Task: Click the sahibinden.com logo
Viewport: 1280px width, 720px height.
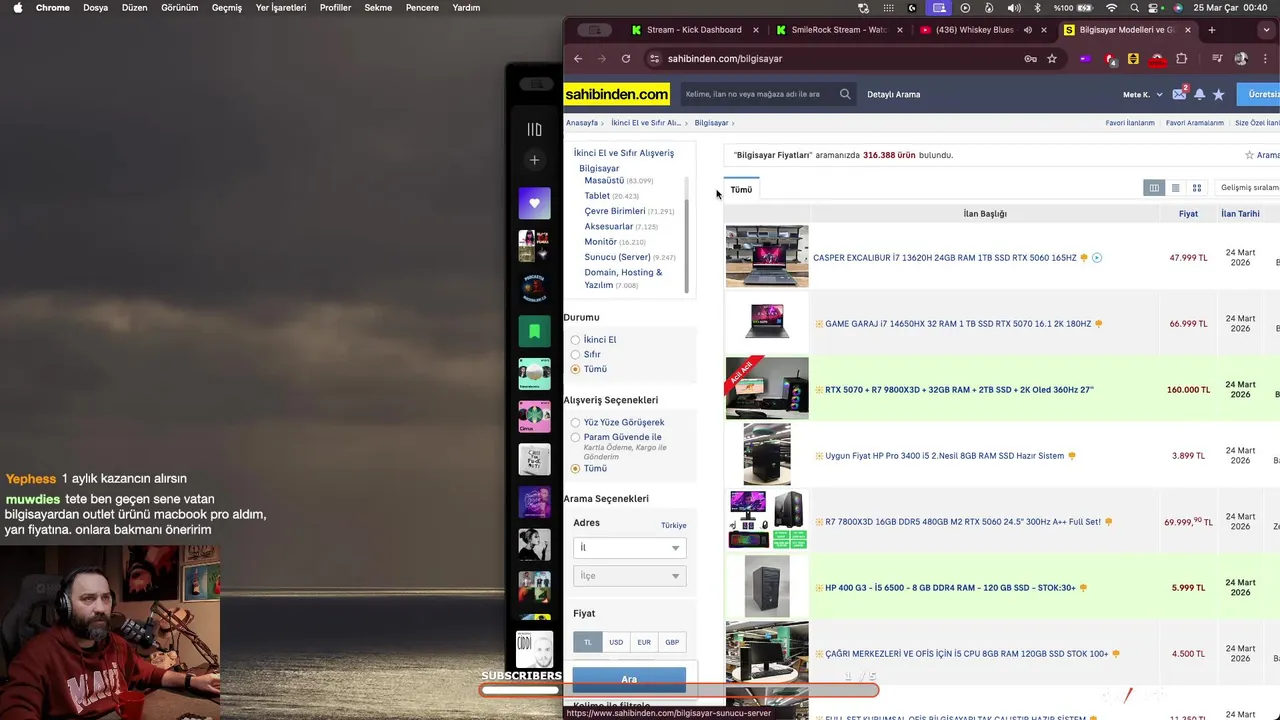Action: [617, 94]
